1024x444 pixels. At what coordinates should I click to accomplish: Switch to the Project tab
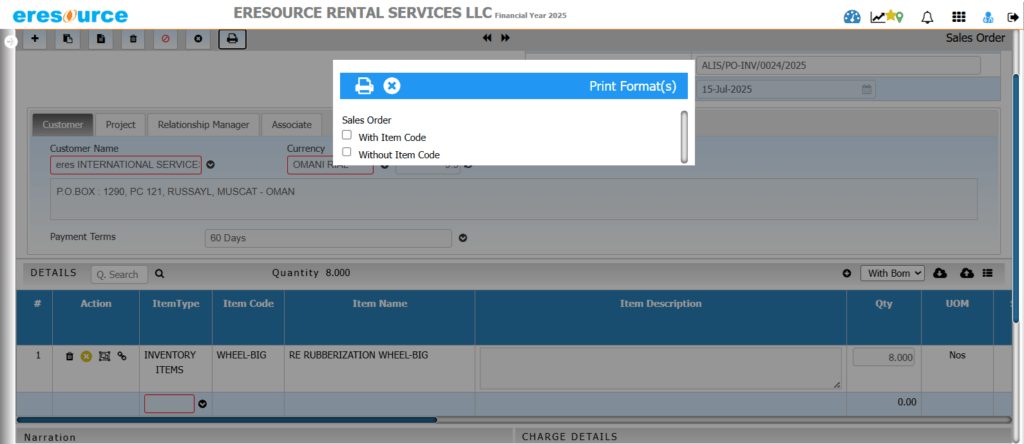pyautogui.click(x=120, y=125)
